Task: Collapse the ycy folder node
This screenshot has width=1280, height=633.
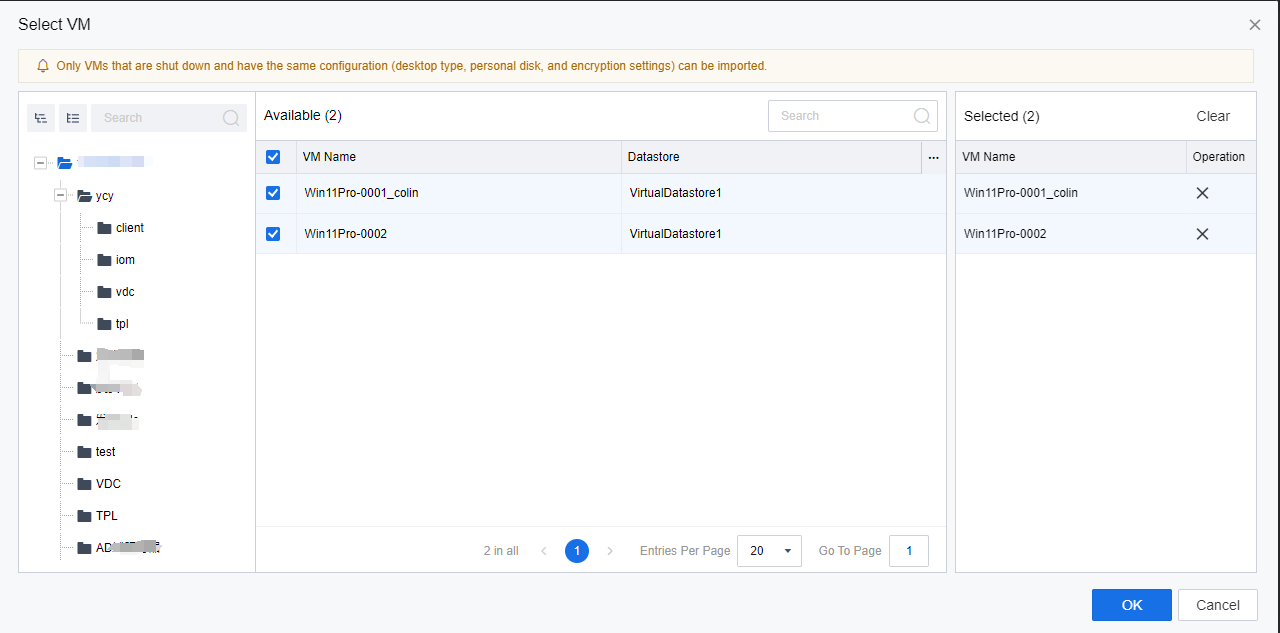Action: (60, 196)
